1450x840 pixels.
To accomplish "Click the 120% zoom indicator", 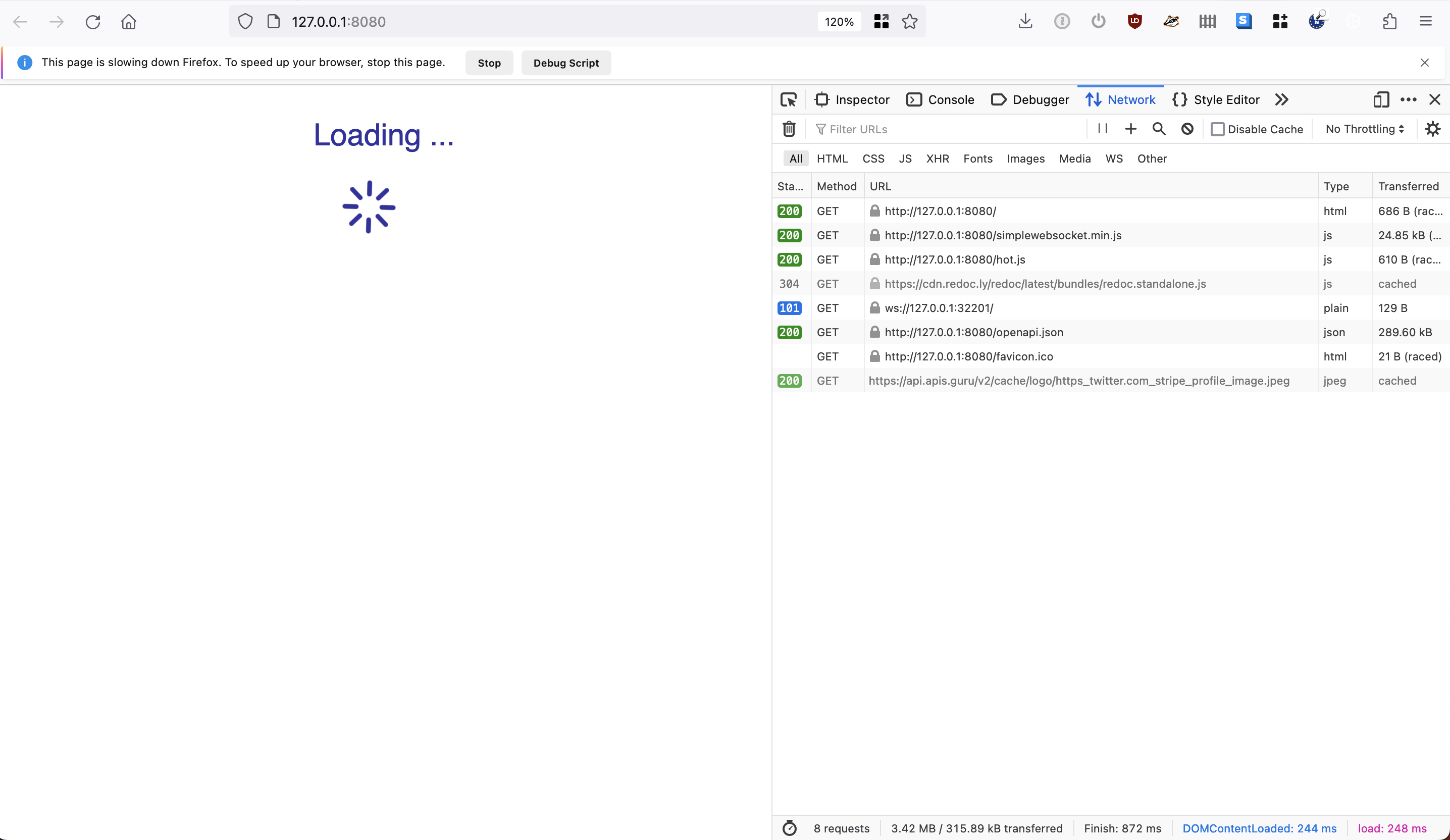I will pos(839,21).
